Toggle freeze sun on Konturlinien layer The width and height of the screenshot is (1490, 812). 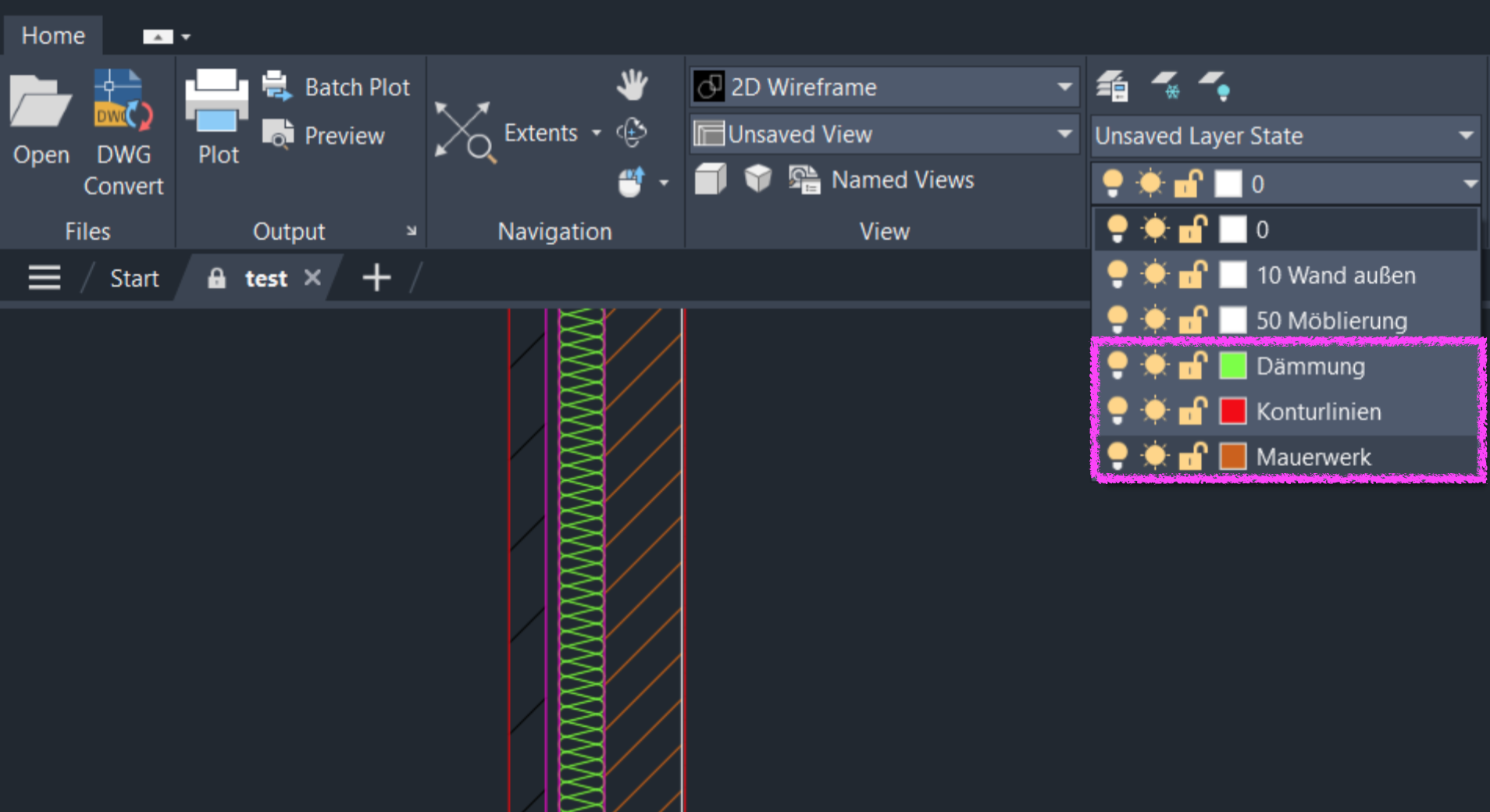[x=1155, y=411]
